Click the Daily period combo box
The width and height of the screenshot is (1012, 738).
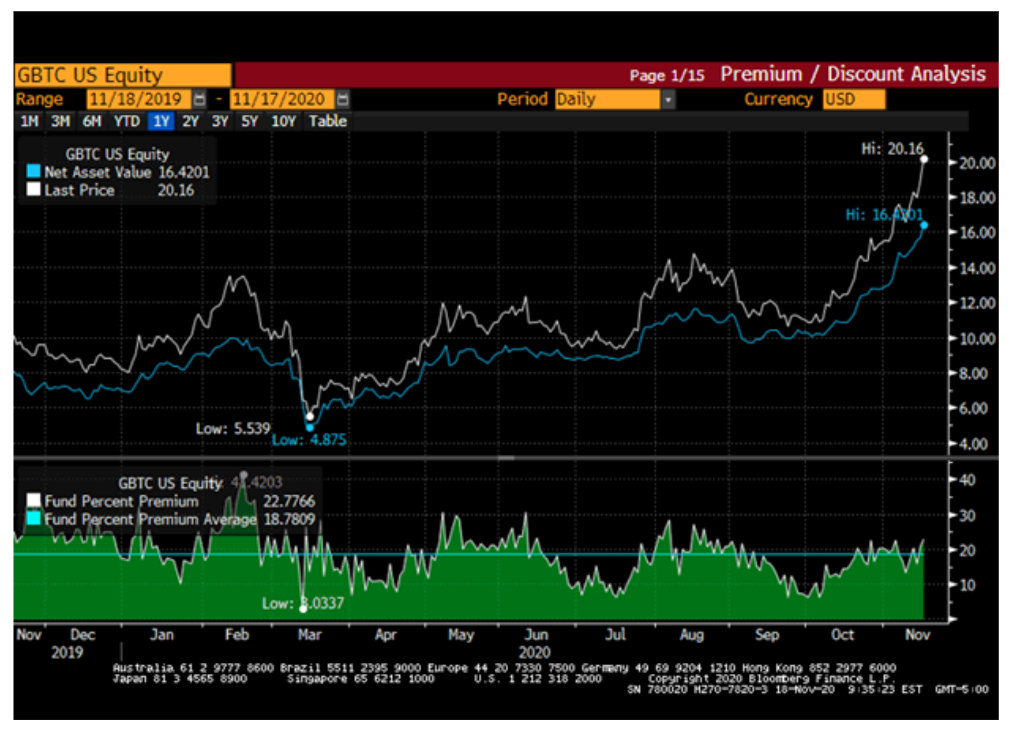(607, 99)
